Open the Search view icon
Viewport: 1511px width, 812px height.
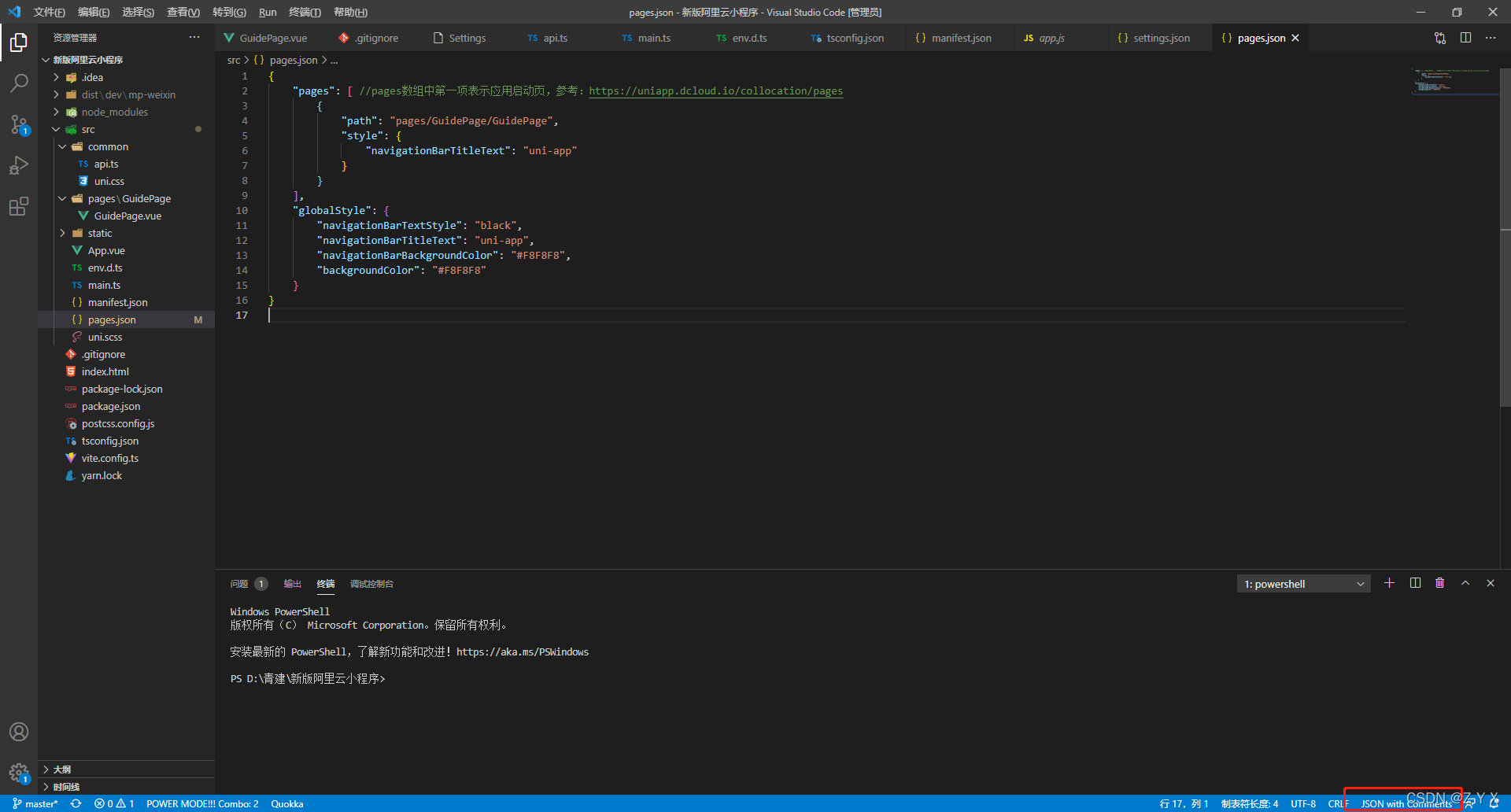[x=19, y=83]
